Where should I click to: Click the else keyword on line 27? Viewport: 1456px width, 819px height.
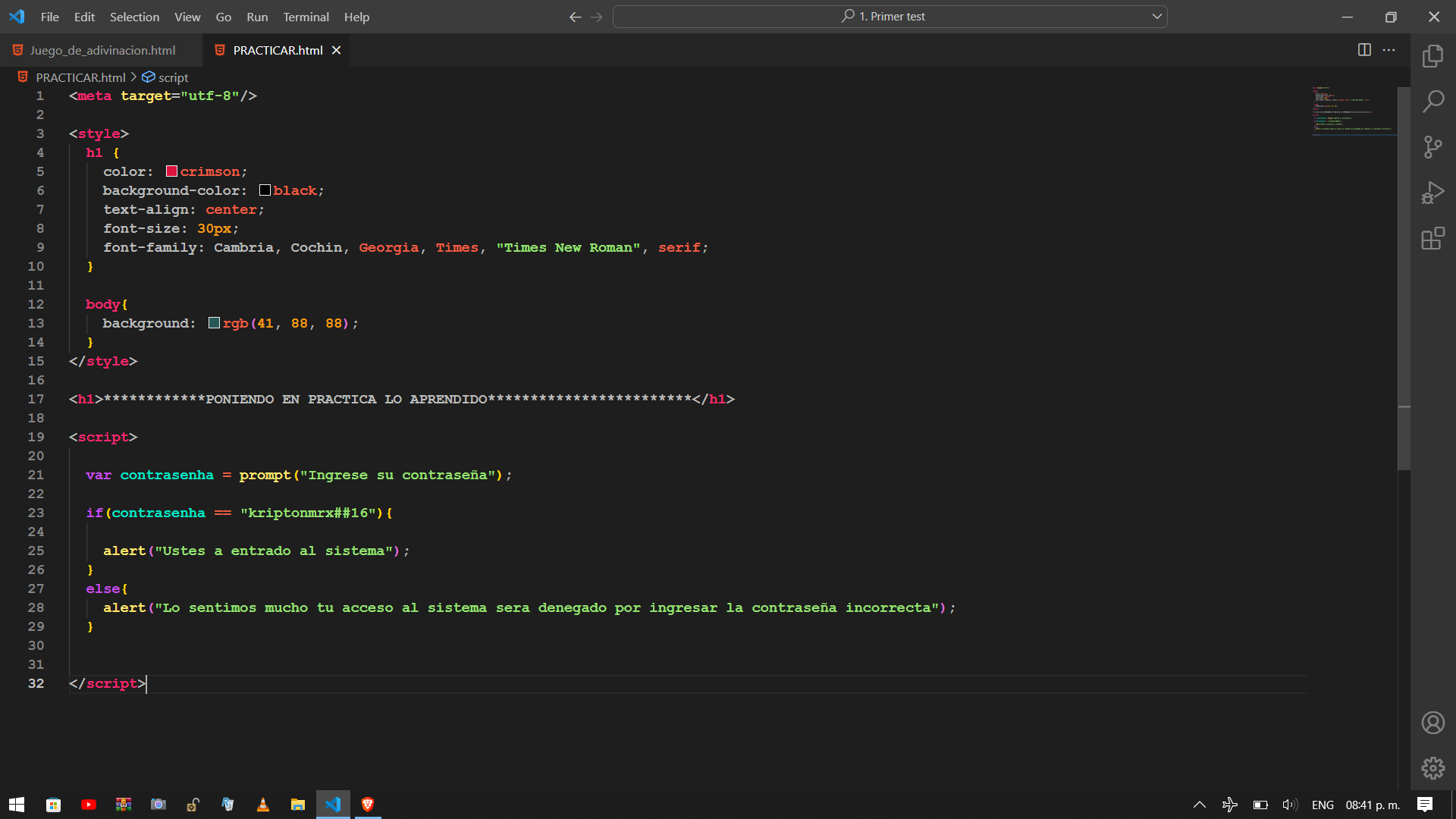pos(103,588)
